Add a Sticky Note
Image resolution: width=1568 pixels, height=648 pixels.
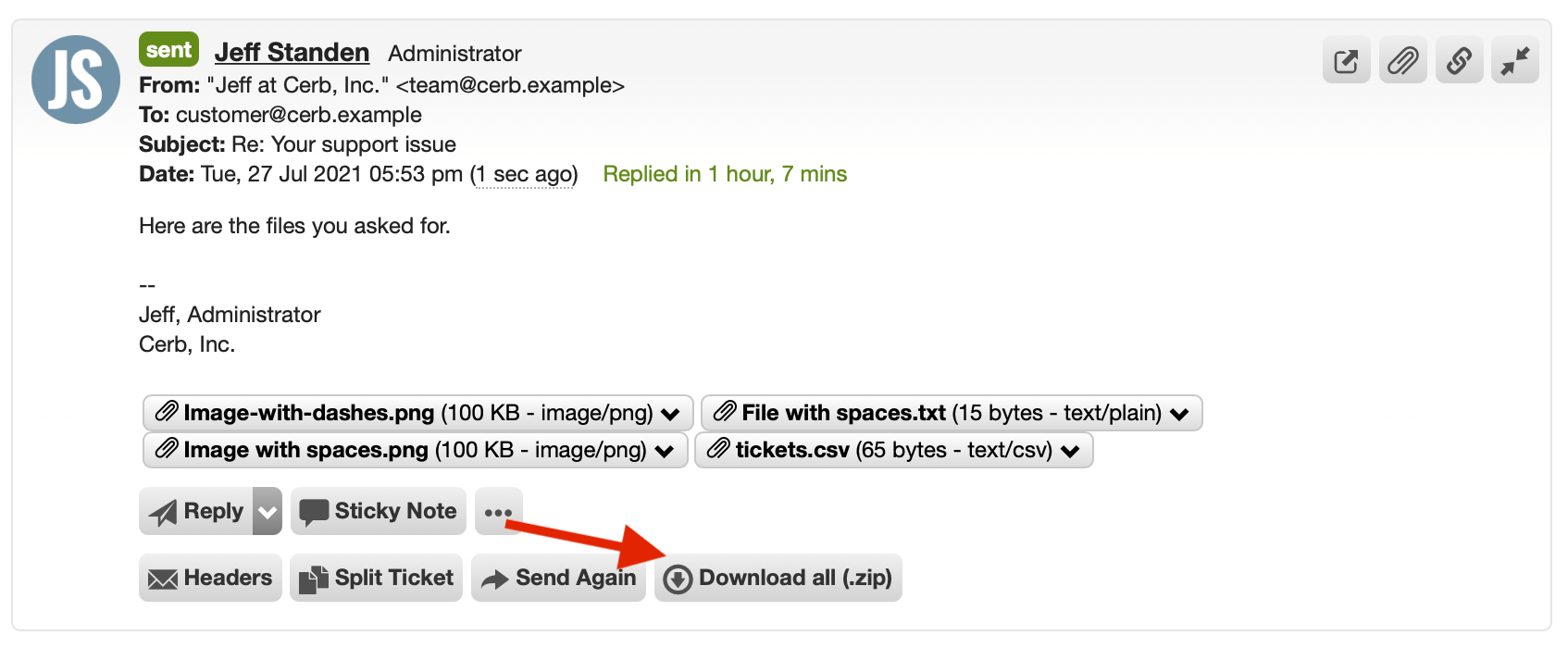coord(379,511)
